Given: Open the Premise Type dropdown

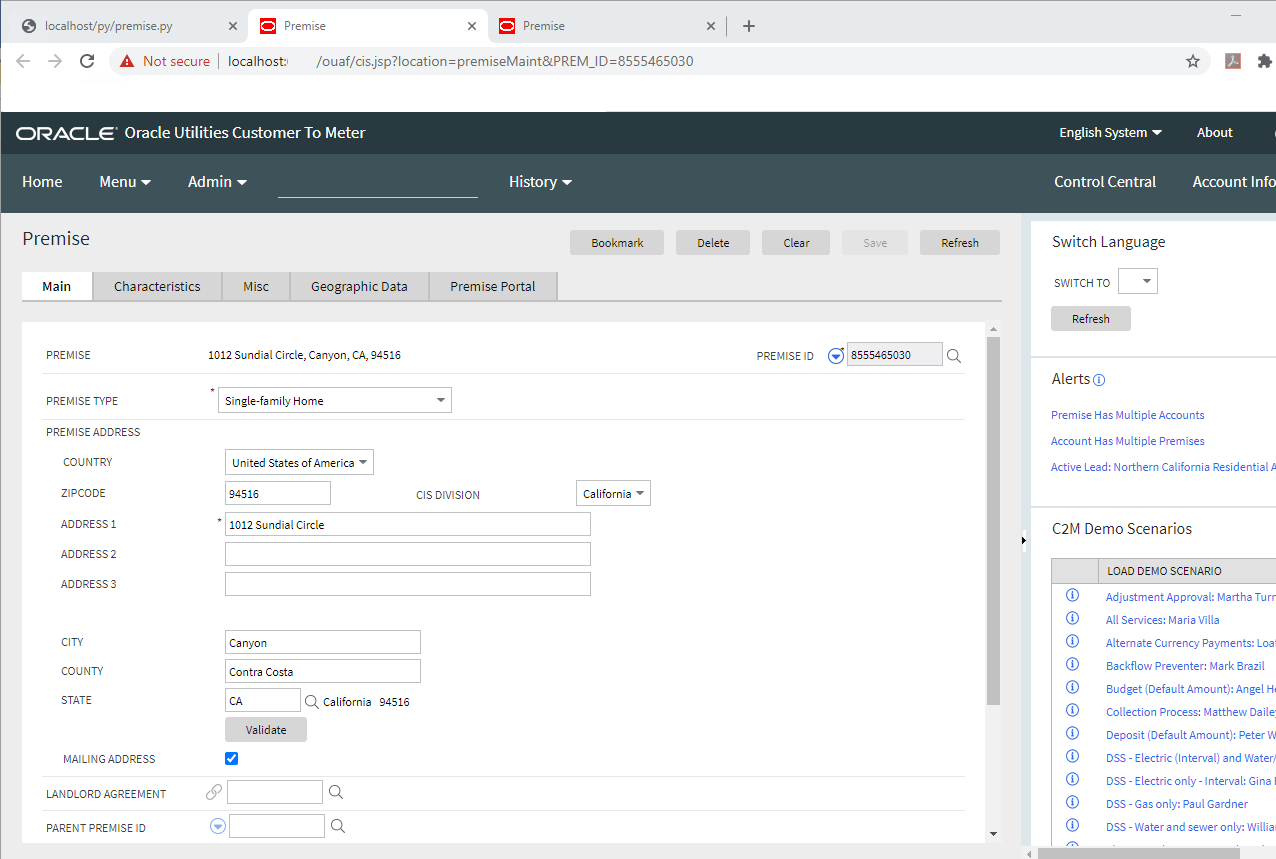Looking at the screenshot, I should (x=335, y=401).
